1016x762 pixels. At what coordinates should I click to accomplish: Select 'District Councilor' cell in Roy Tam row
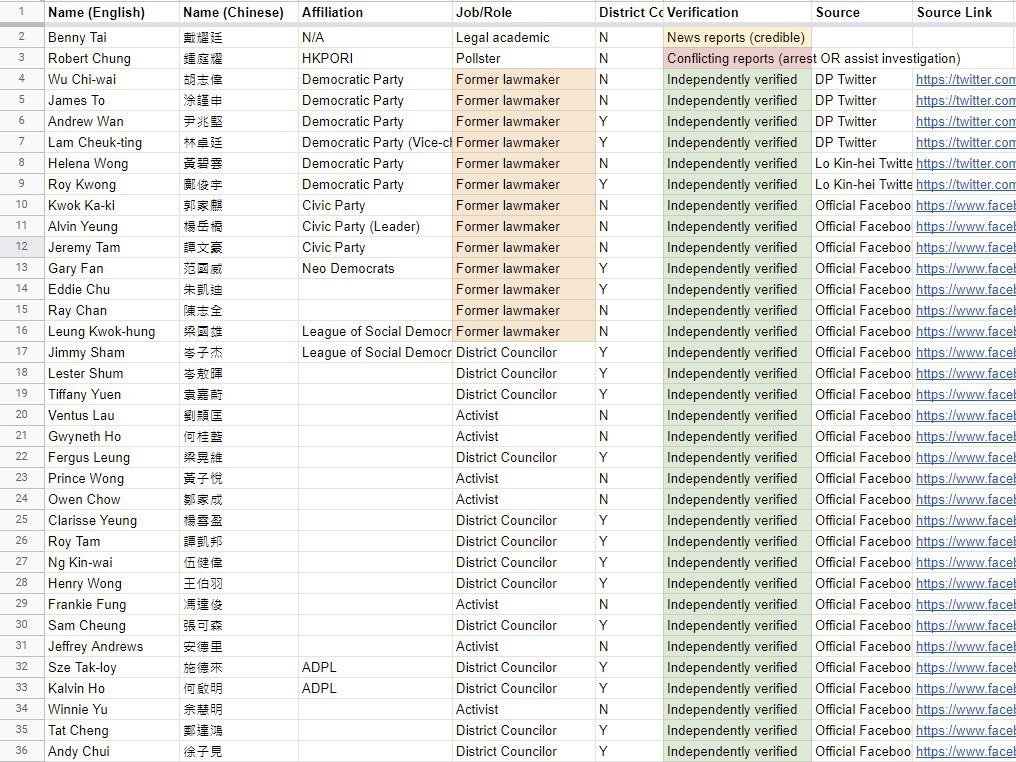click(x=524, y=541)
